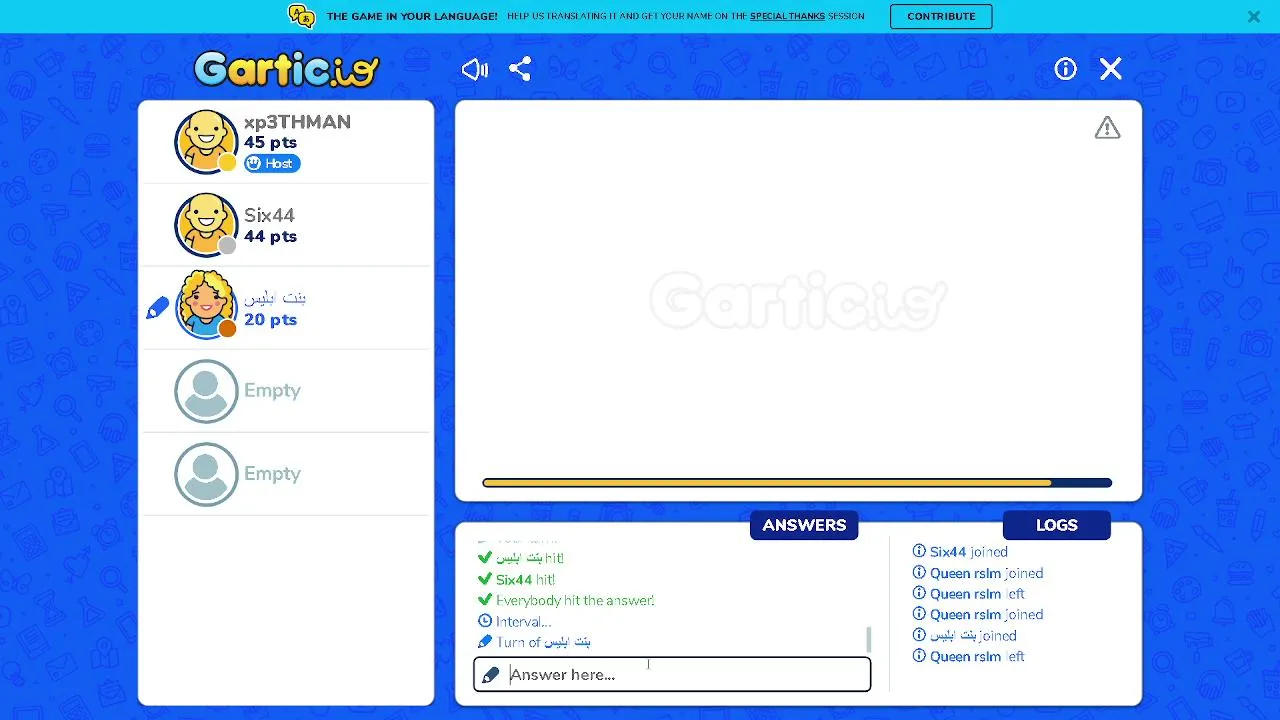
Task: Open the share room icon
Action: 520,69
